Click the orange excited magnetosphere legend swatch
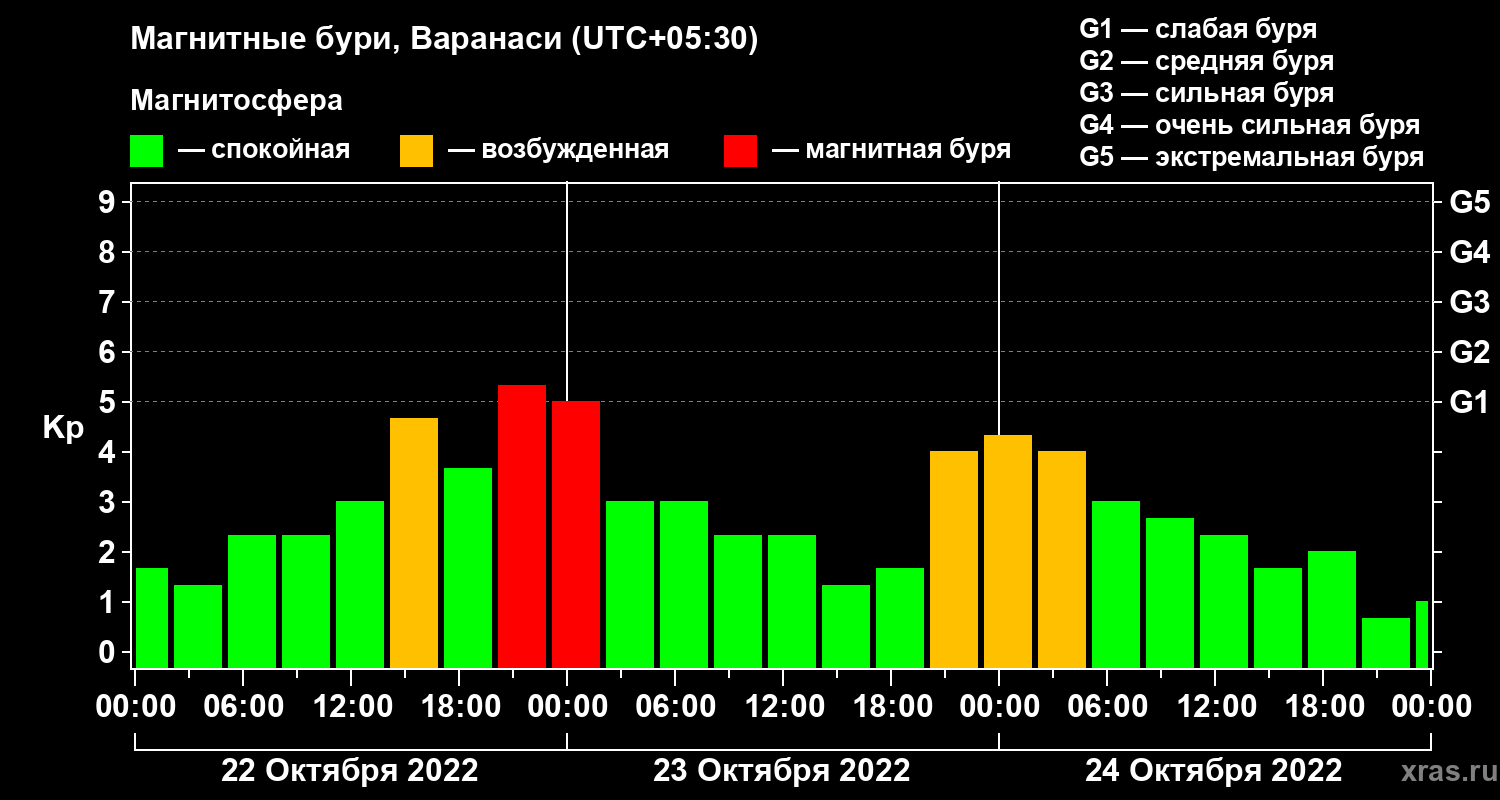This screenshot has width=1500, height=800. [416, 151]
